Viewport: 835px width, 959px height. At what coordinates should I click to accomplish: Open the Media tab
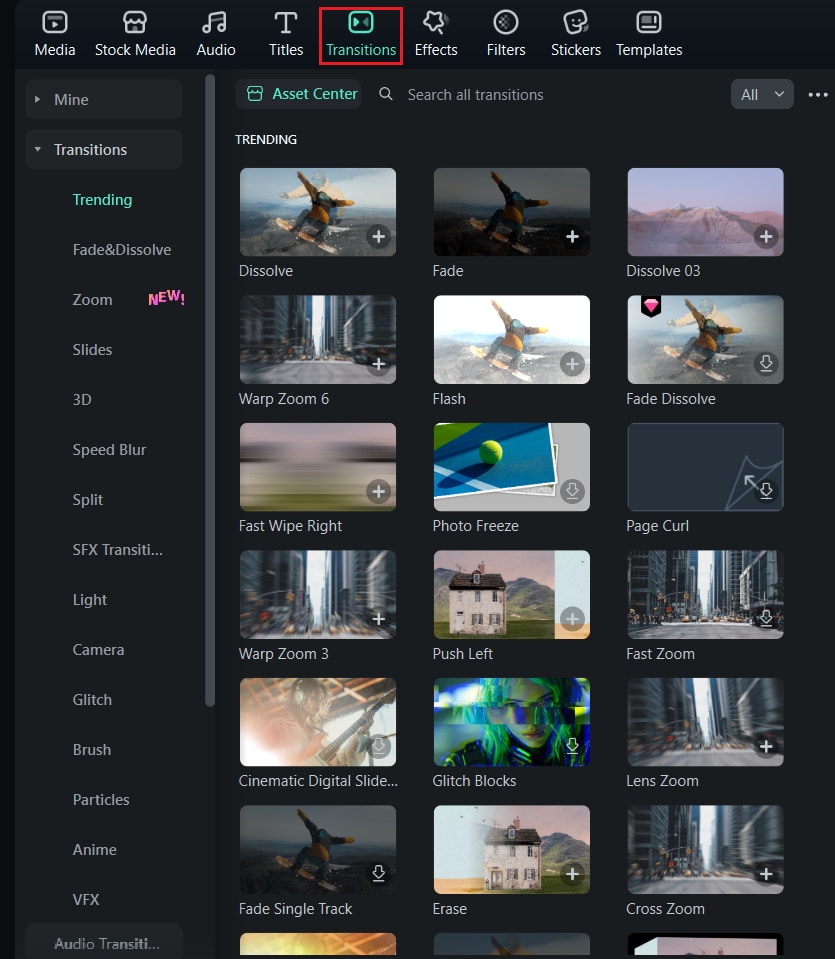coord(54,35)
